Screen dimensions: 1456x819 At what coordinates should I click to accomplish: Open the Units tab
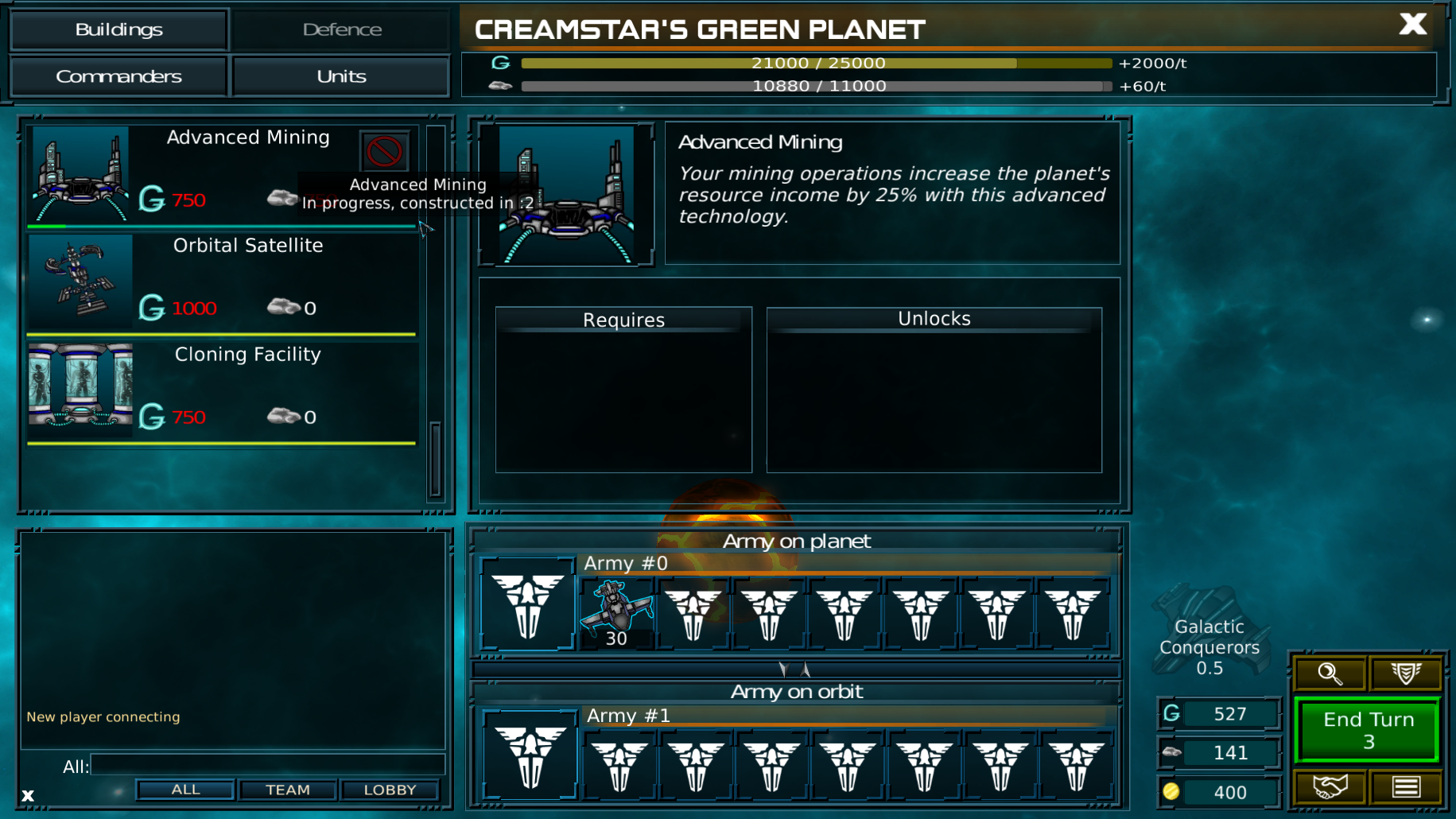click(x=341, y=76)
